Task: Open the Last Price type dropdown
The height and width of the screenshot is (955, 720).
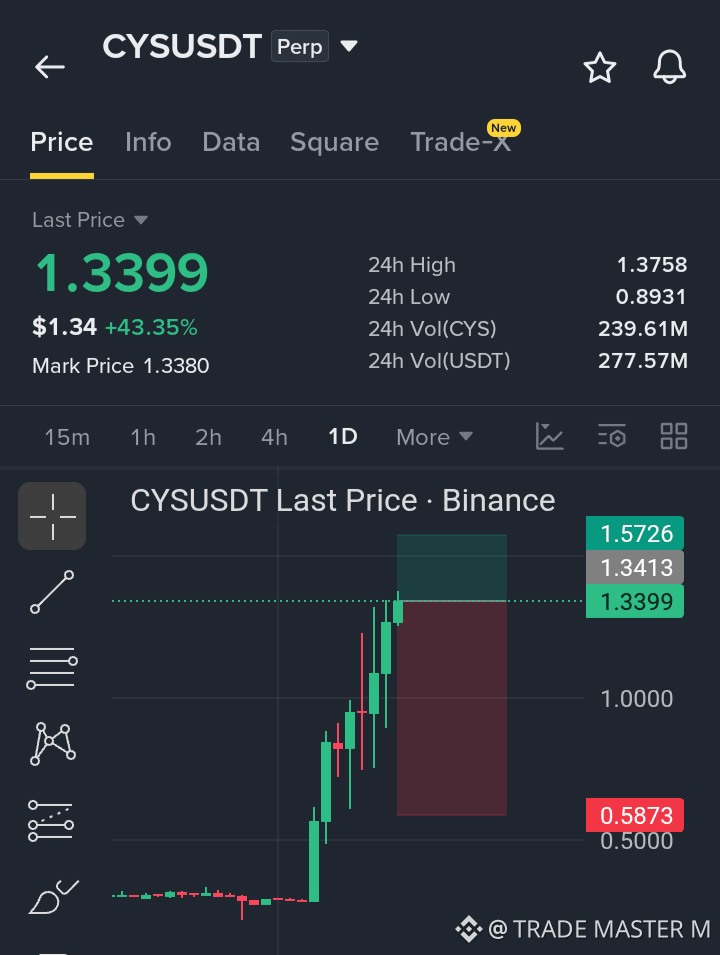Action: 90,220
